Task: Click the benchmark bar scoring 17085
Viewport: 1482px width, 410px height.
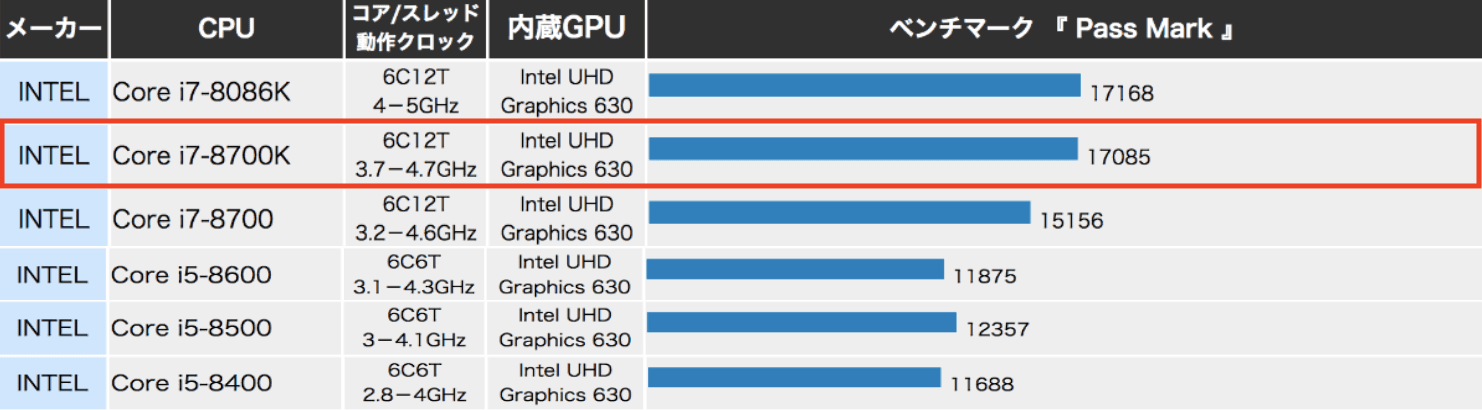Action: click(862, 149)
